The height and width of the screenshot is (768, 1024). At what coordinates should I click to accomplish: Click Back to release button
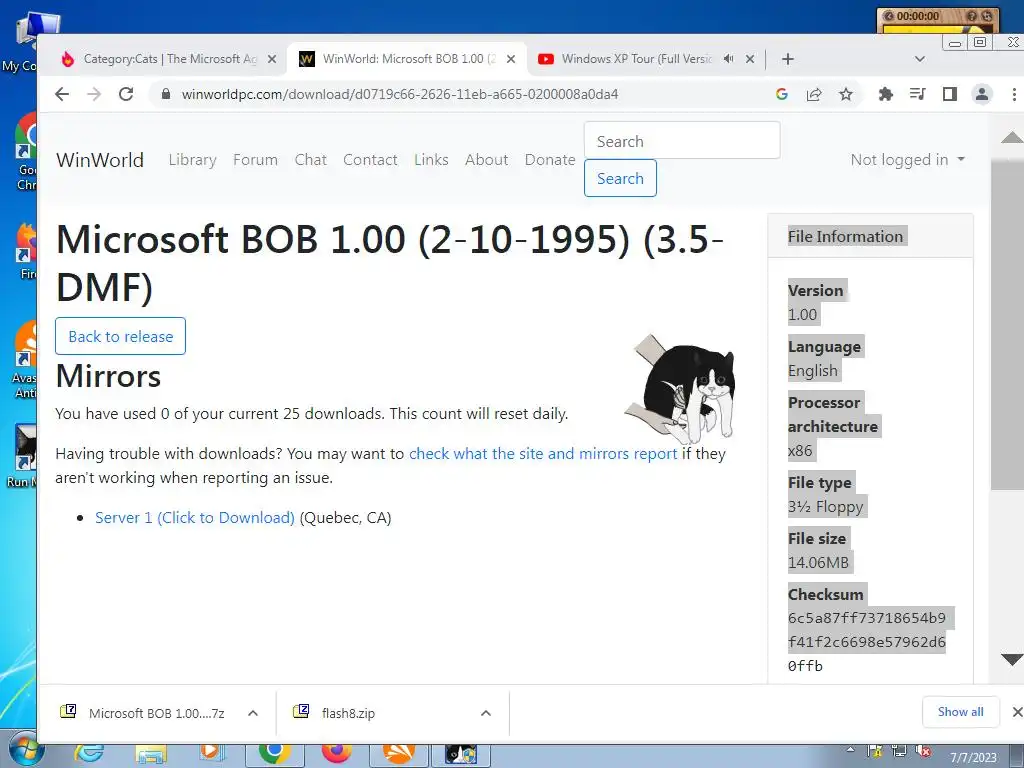[x=120, y=336]
